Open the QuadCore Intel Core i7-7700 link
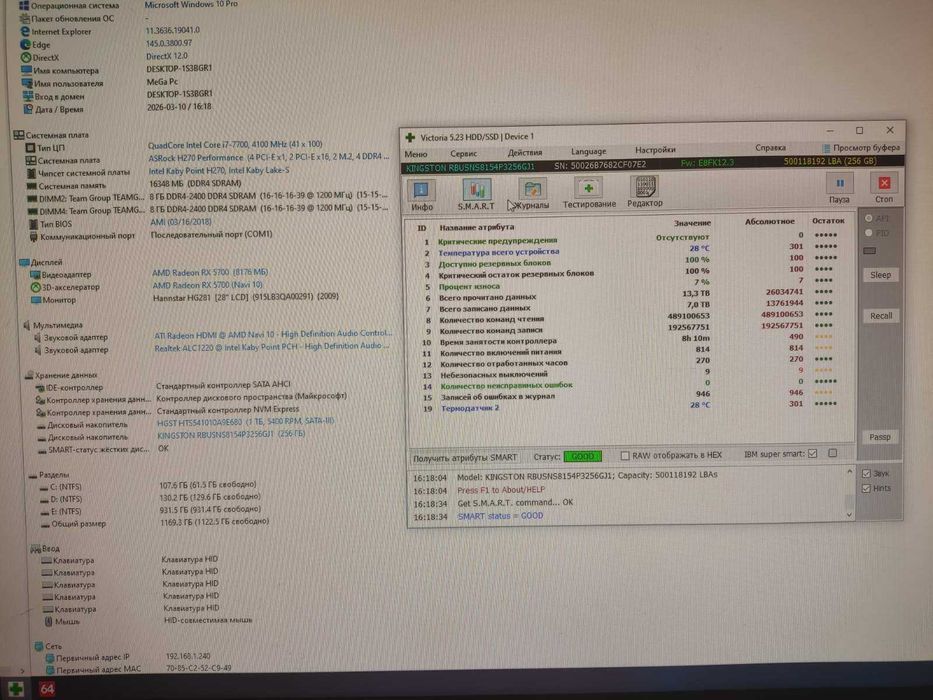 tap(235, 145)
